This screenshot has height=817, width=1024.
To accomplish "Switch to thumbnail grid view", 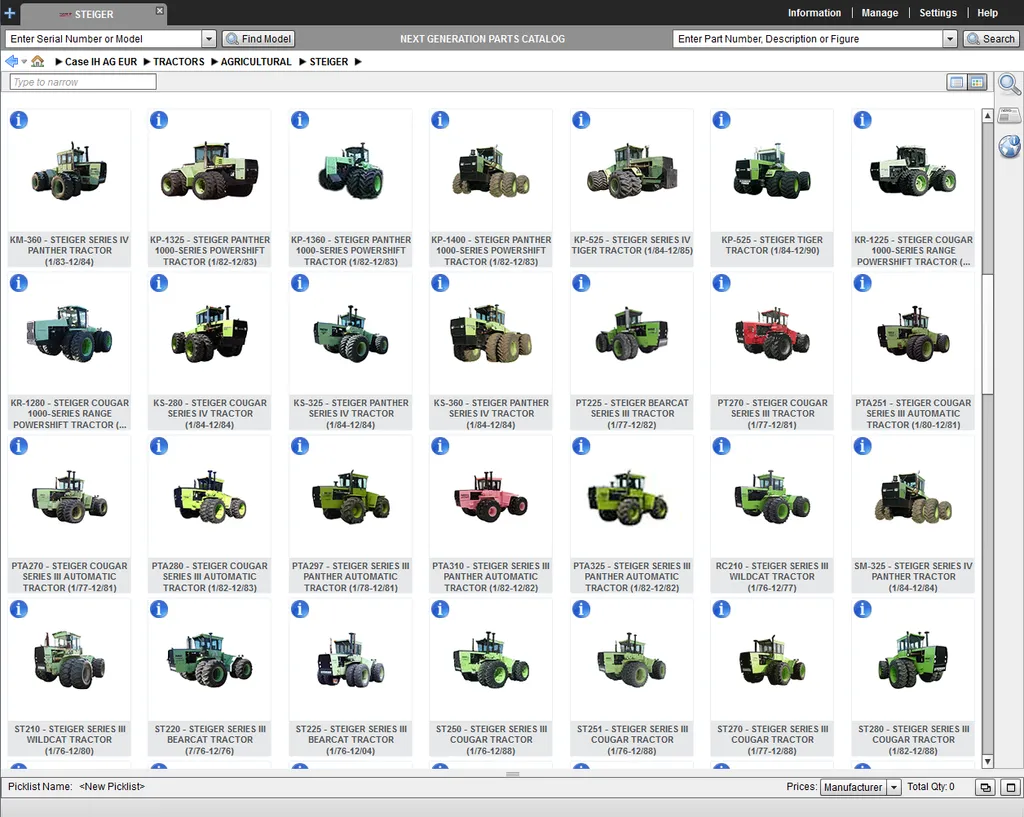I will pyautogui.click(x=977, y=82).
